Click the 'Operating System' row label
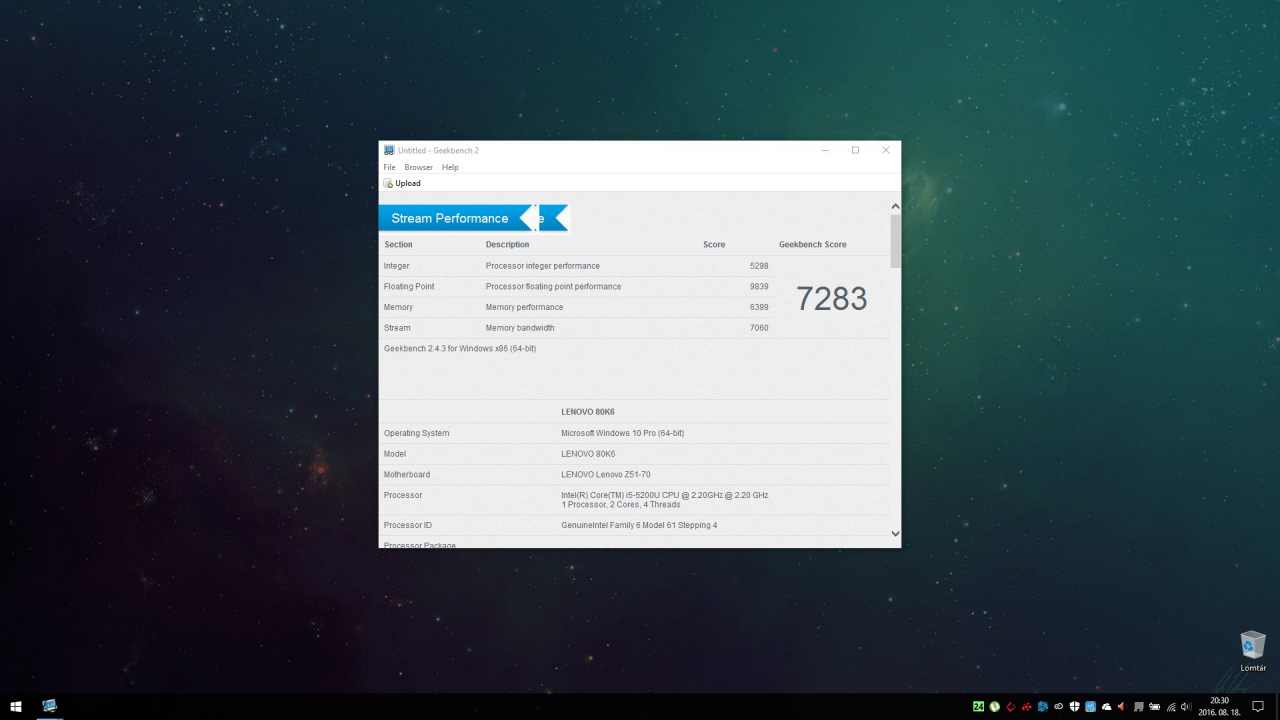This screenshot has height=720, width=1280. [x=417, y=433]
